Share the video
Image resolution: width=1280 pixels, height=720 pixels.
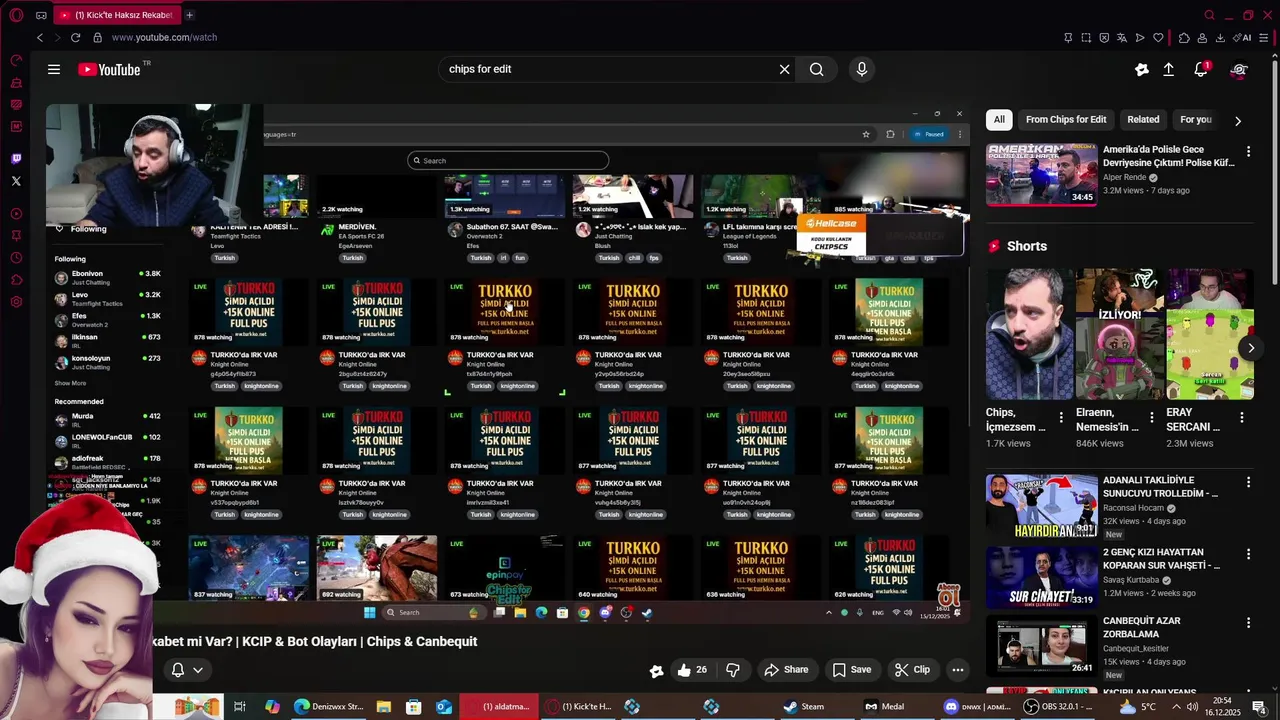786,670
